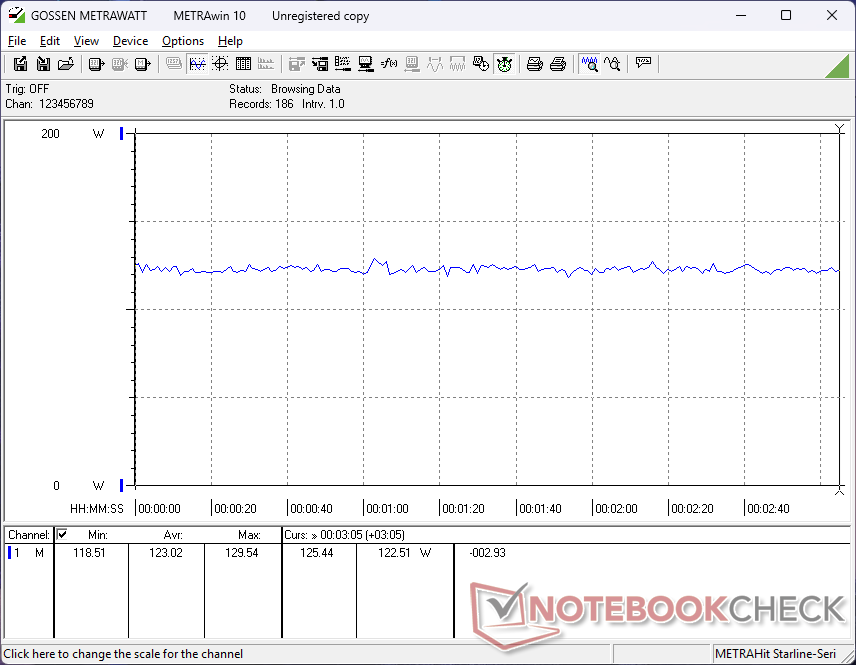Click the channel configuration icon with screwdriver
This screenshot has width=856, height=665.
[343, 64]
